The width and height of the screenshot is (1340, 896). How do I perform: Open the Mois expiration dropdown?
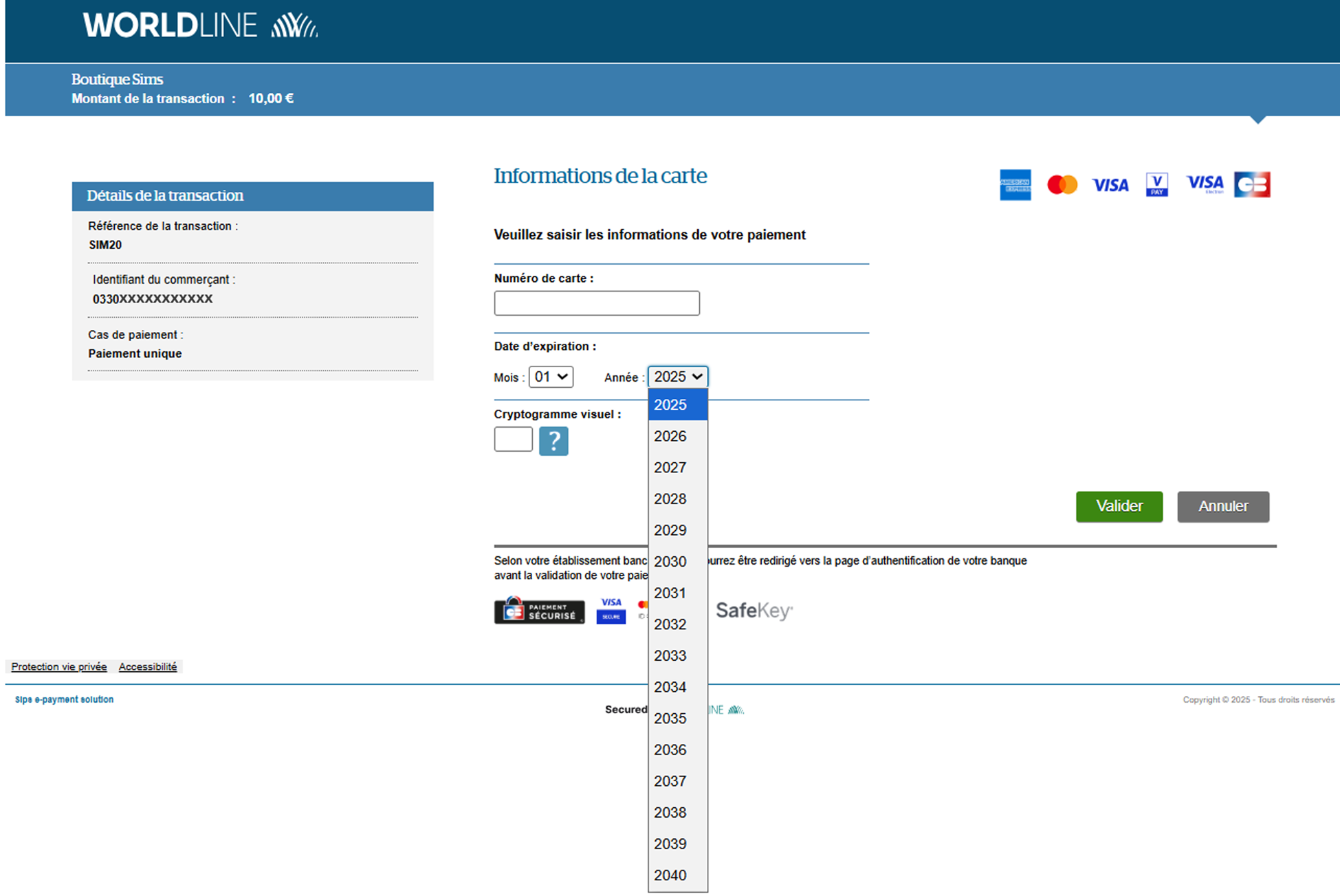(x=551, y=377)
